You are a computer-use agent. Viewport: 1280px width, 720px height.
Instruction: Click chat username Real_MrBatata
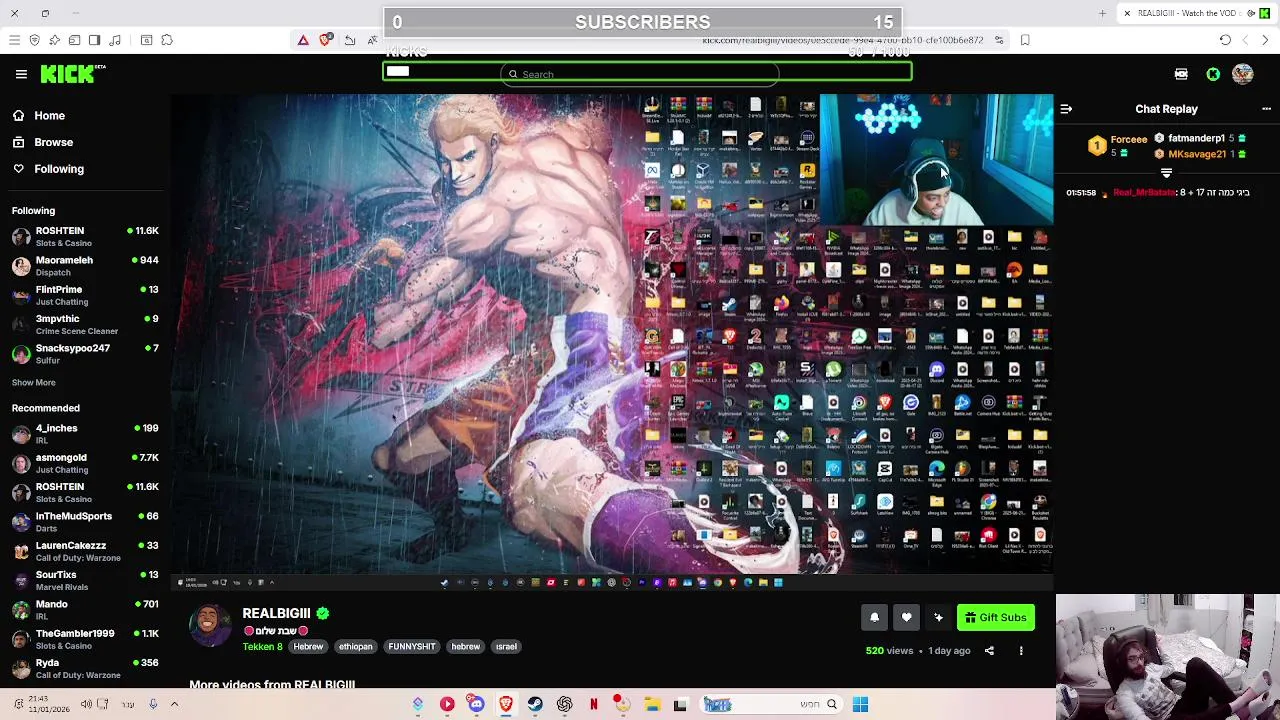[x=1145, y=192]
